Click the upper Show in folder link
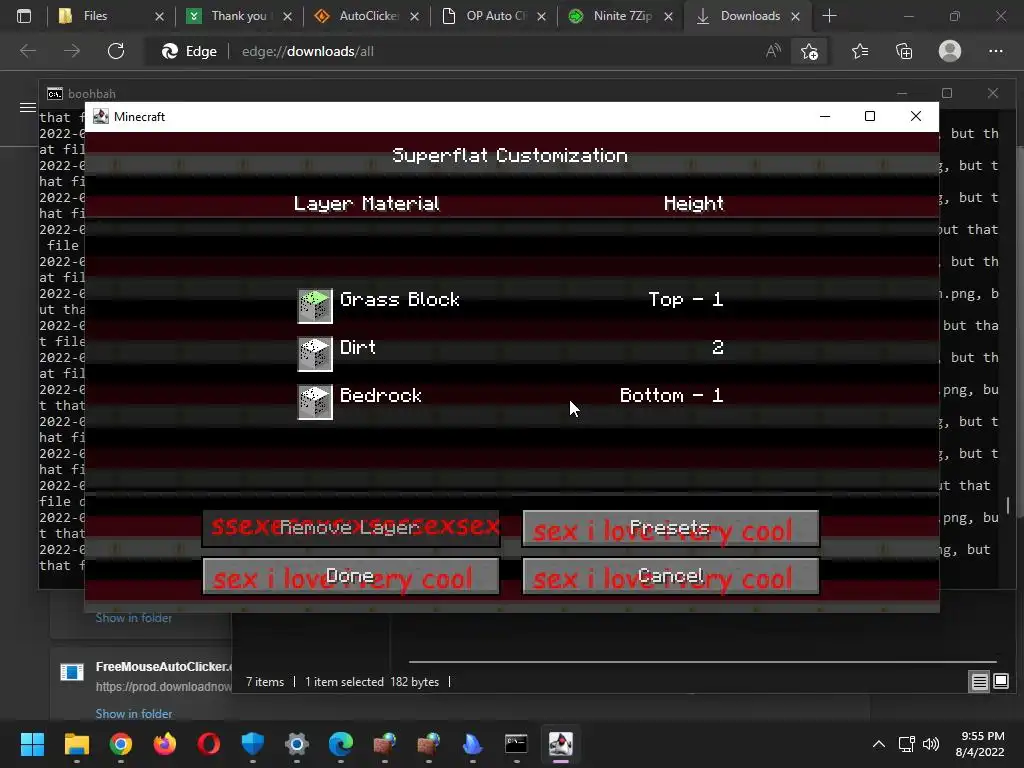 click(134, 618)
